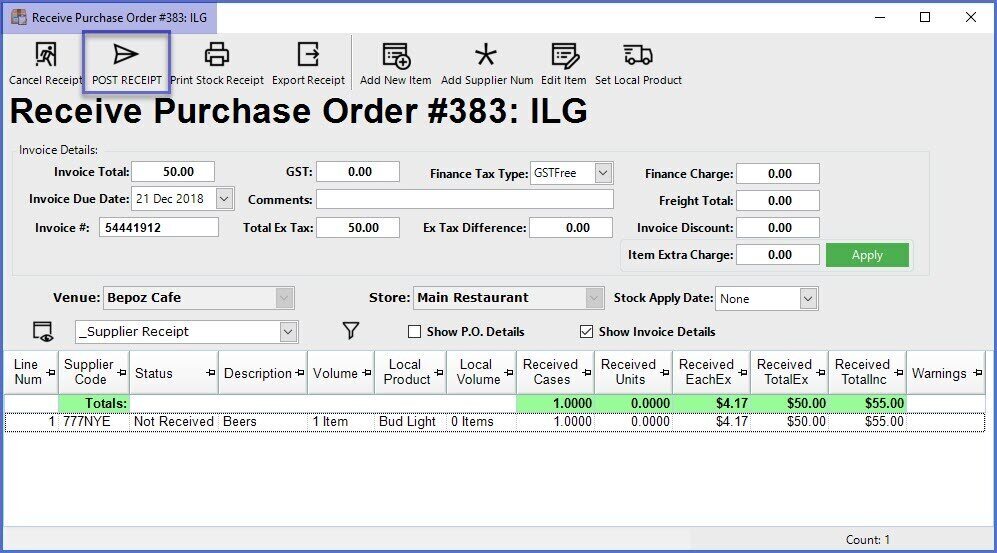Sort by Received TotalEx column header
Screen dimensions: 997x553
784,372
